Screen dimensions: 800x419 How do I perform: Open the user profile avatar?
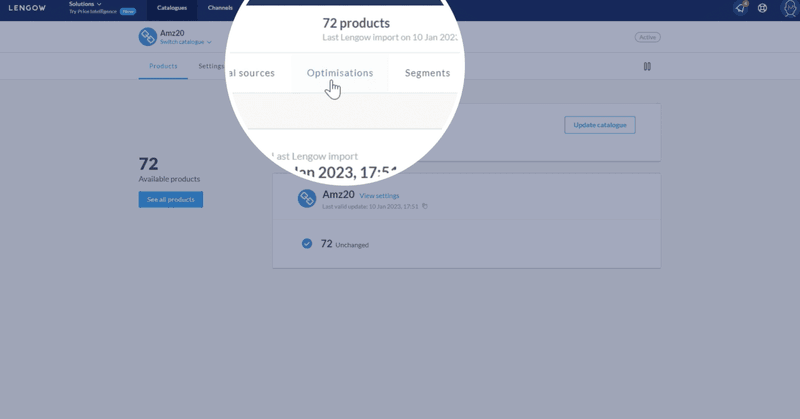[790, 9]
